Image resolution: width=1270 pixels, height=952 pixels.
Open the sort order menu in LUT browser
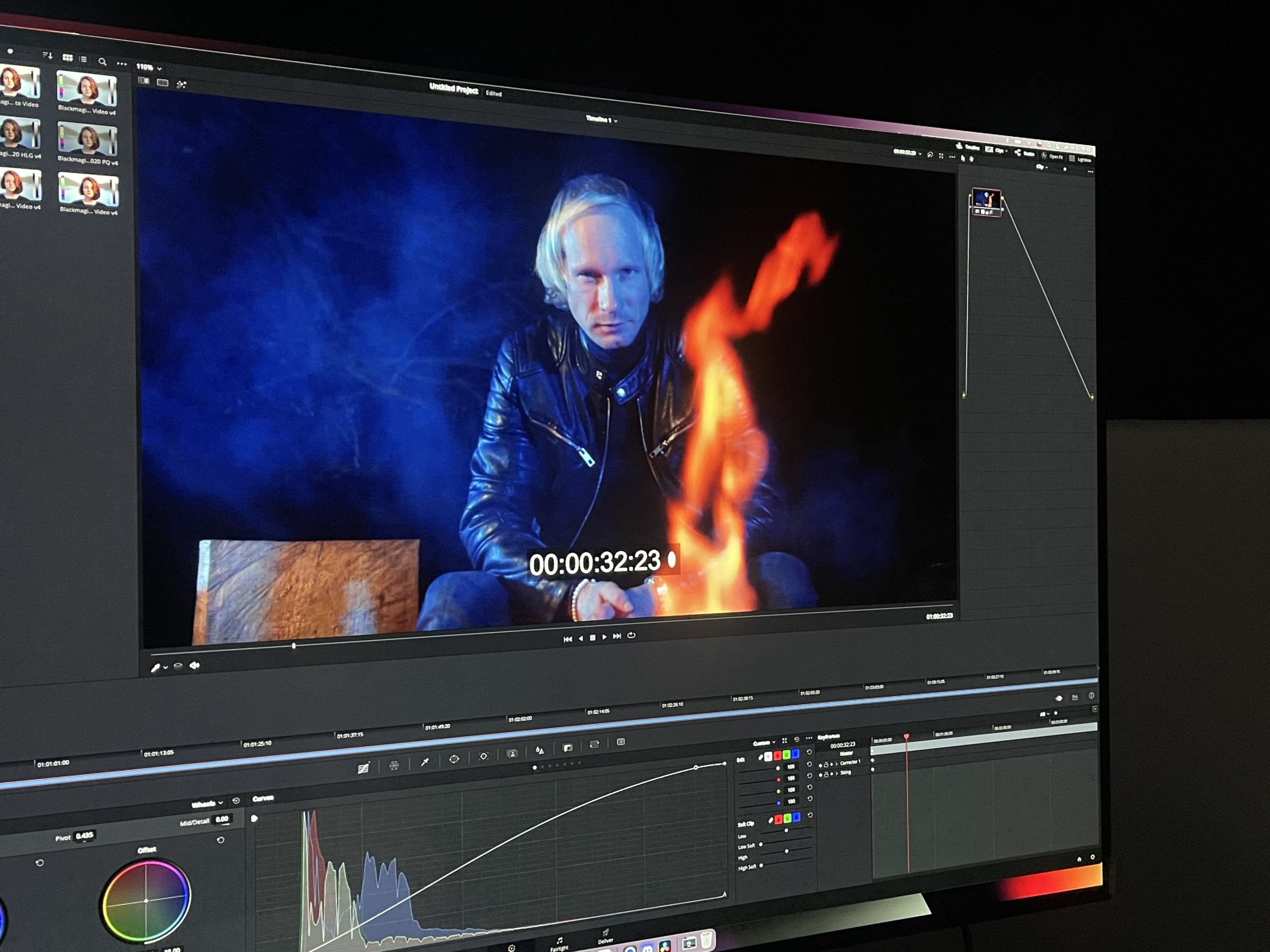48,55
